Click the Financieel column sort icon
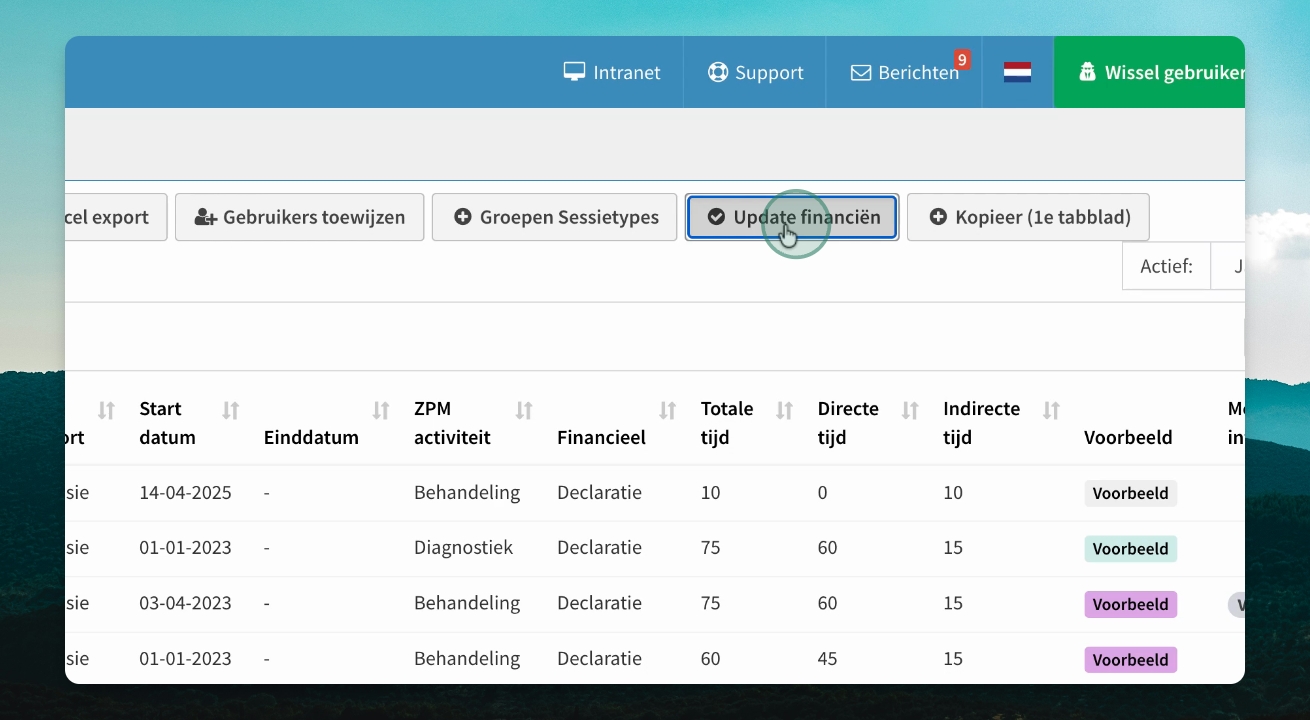 (x=668, y=410)
